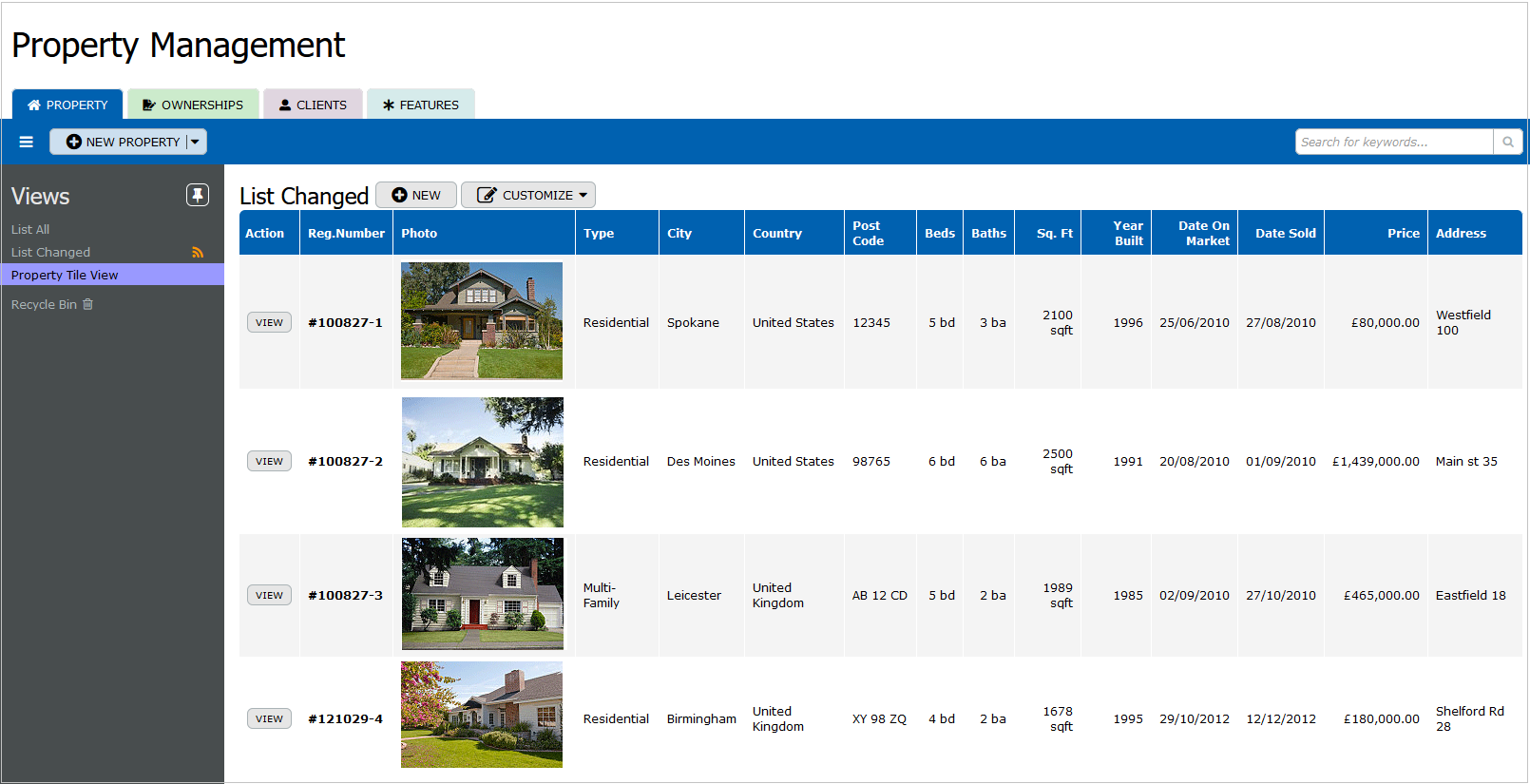Image resolution: width=1530 pixels, height=784 pixels.
Task: Open the Leicester property photo thumbnail
Action: pyautogui.click(x=482, y=594)
